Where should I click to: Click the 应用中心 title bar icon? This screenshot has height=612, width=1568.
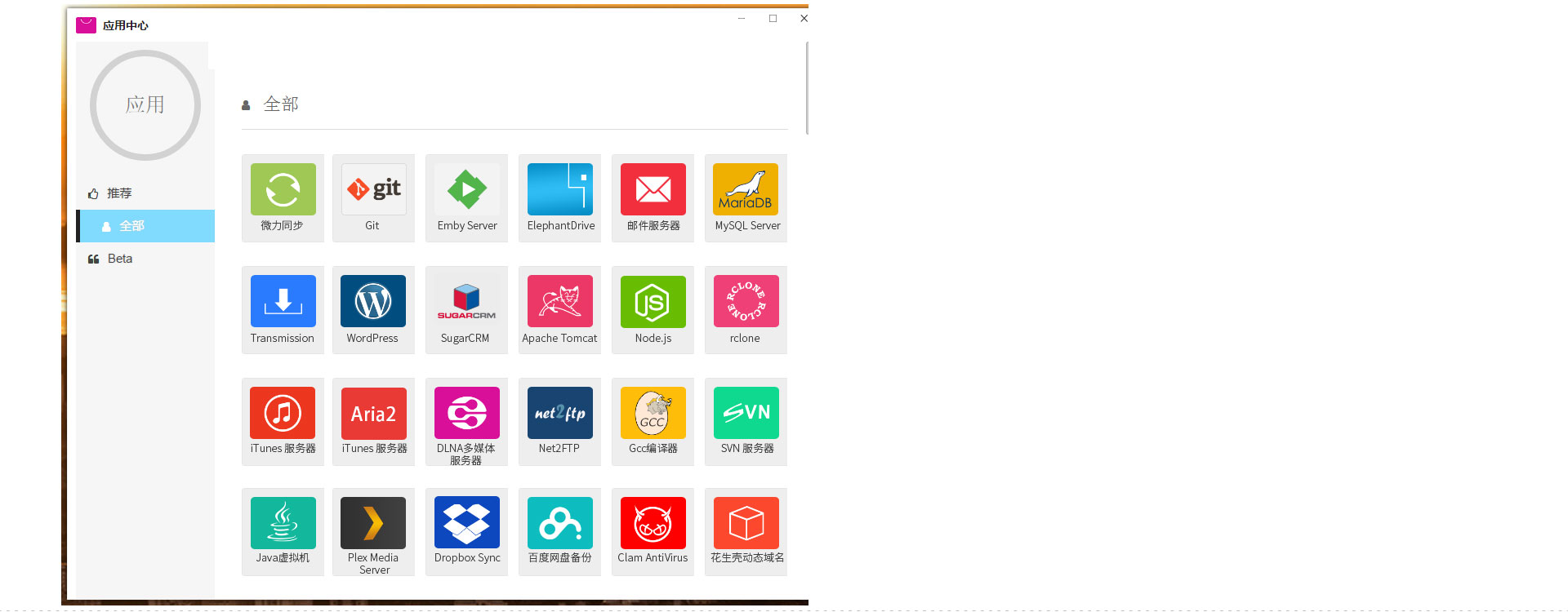(x=86, y=25)
